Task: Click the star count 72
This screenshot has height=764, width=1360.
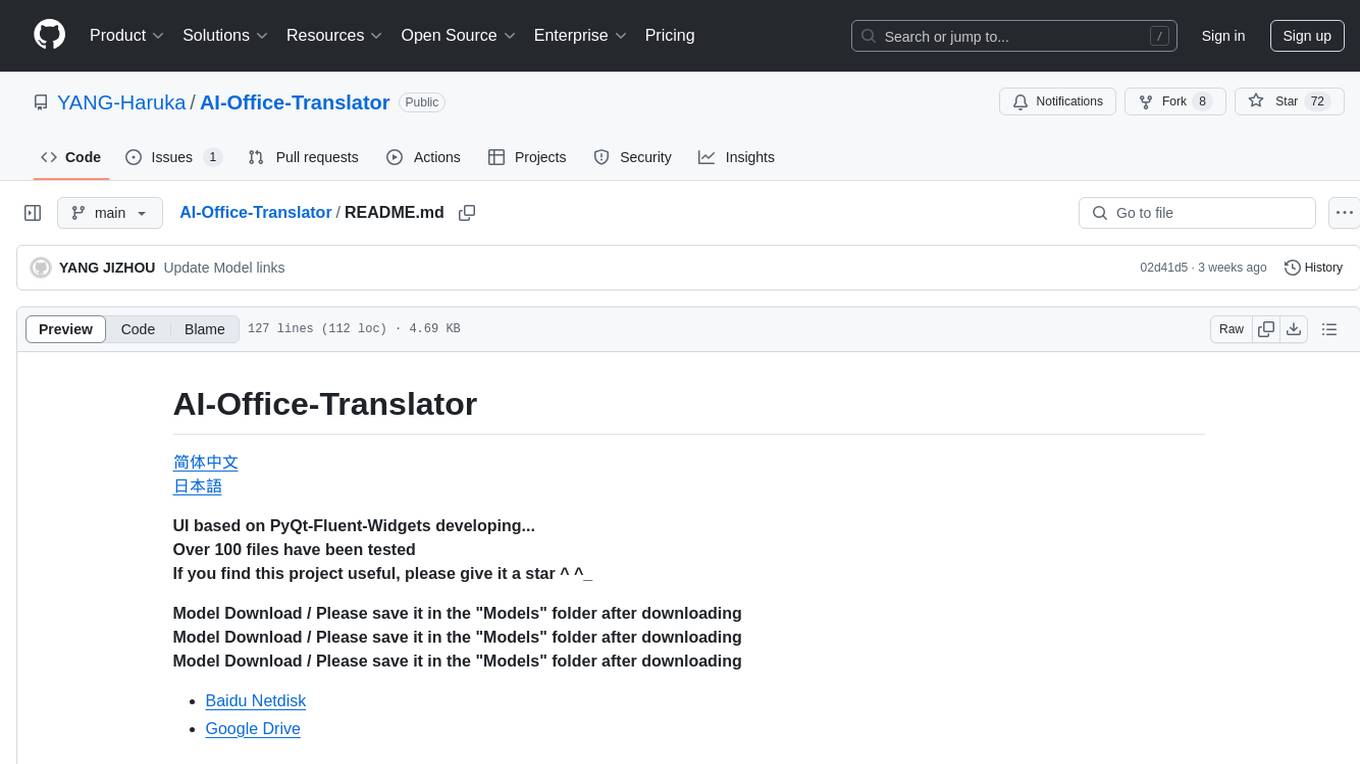Action: (x=1318, y=101)
